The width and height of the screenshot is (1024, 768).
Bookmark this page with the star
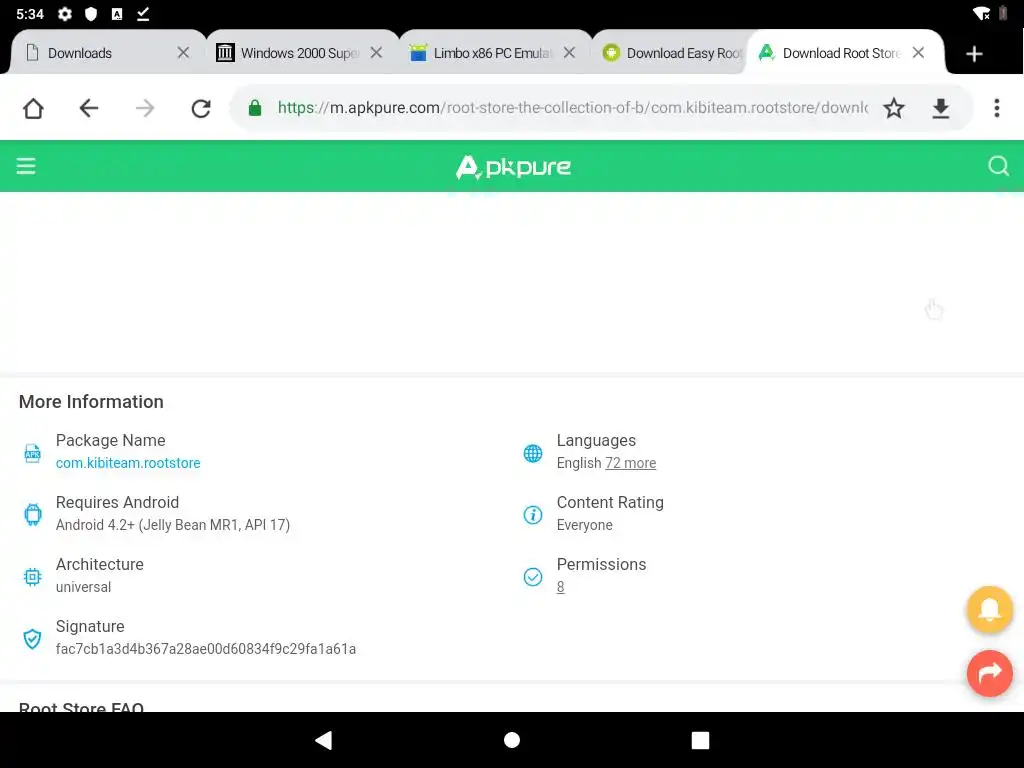click(894, 108)
